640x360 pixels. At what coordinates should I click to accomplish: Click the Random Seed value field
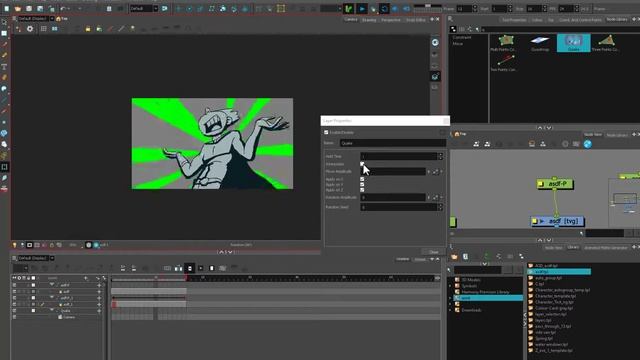(x=398, y=207)
